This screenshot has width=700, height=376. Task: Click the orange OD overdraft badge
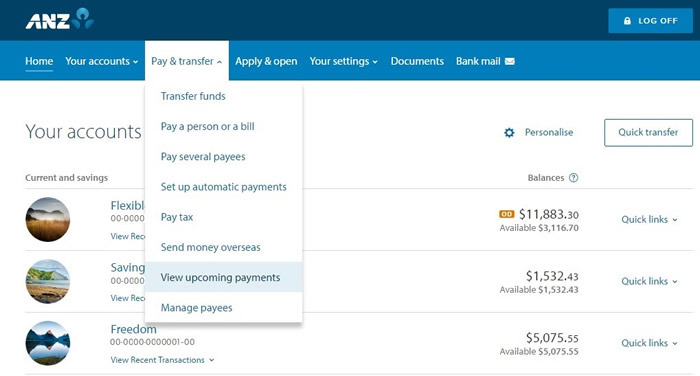tap(506, 214)
